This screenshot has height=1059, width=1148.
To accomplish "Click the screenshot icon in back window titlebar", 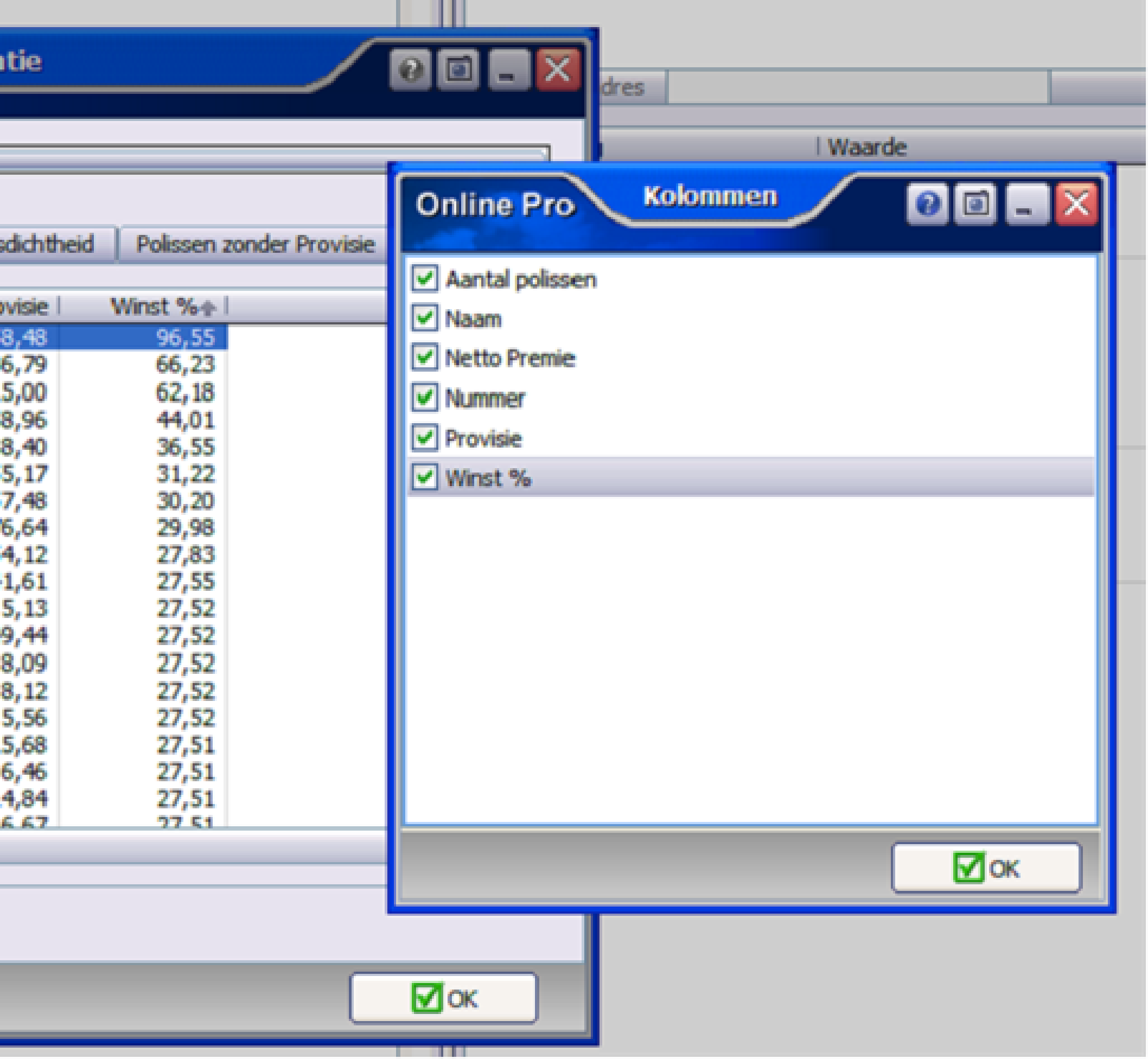I will pos(458,70).
